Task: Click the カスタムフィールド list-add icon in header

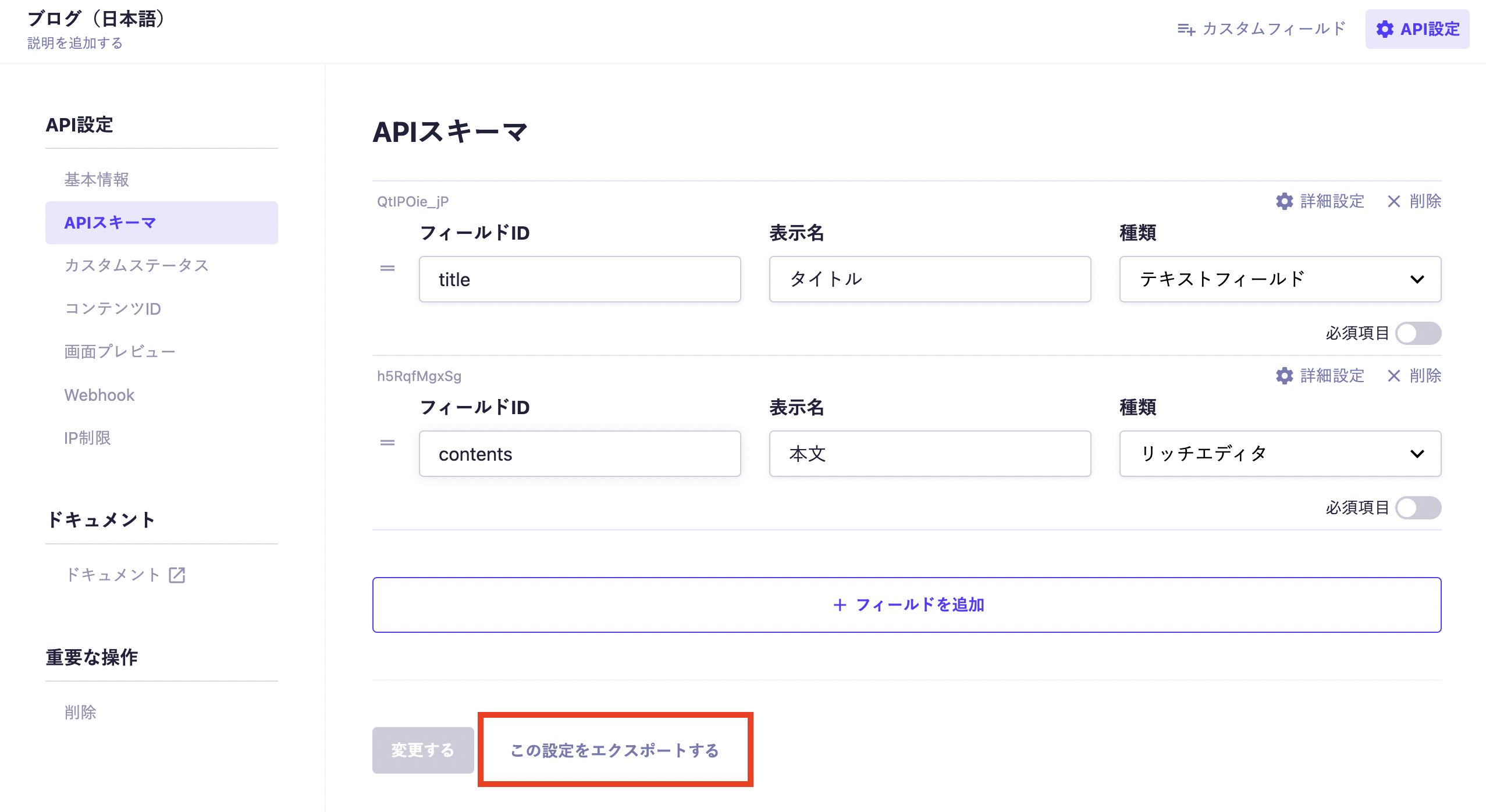Action: click(1186, 29)
